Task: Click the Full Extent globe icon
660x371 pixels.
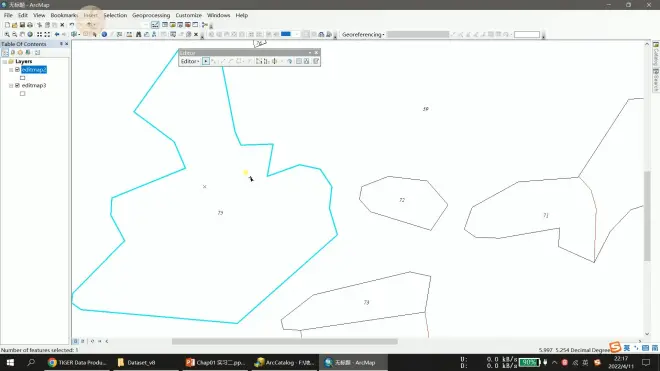Action: tap(30, 35)
